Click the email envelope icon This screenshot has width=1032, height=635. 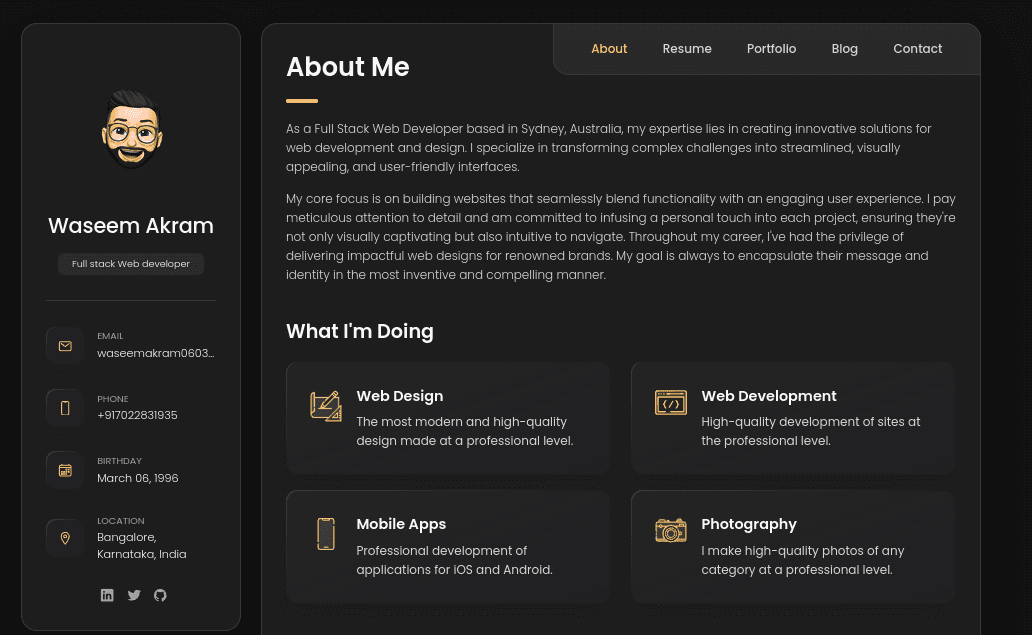pos(65,345)
